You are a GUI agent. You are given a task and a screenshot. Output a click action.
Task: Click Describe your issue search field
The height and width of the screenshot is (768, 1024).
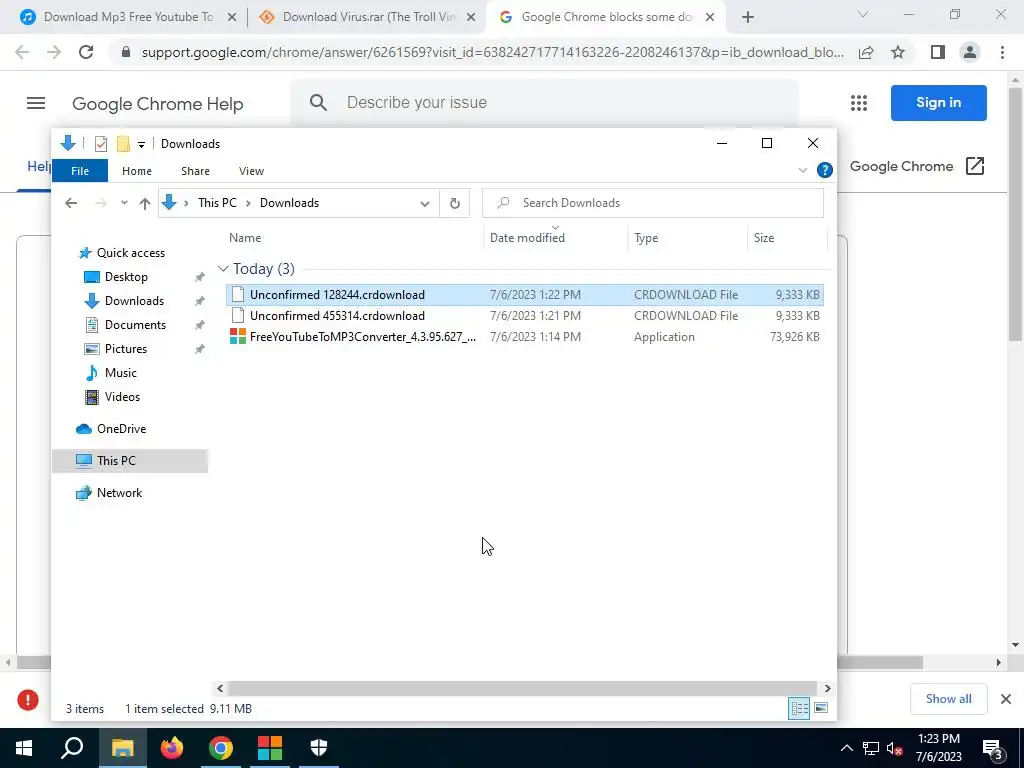tap(545, 103)
